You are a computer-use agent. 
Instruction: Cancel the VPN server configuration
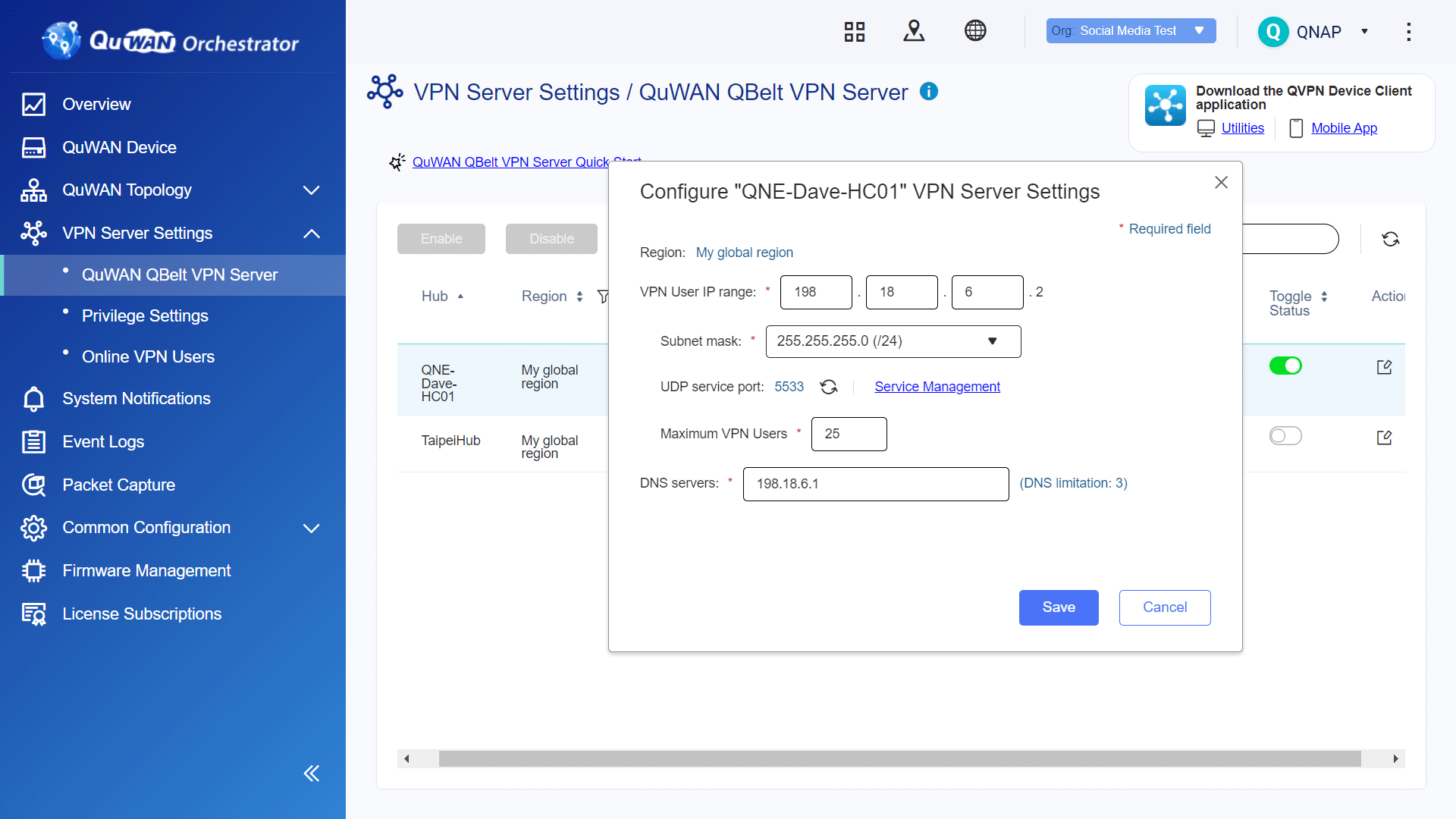pyautogui.click(x=1165, y=607)
